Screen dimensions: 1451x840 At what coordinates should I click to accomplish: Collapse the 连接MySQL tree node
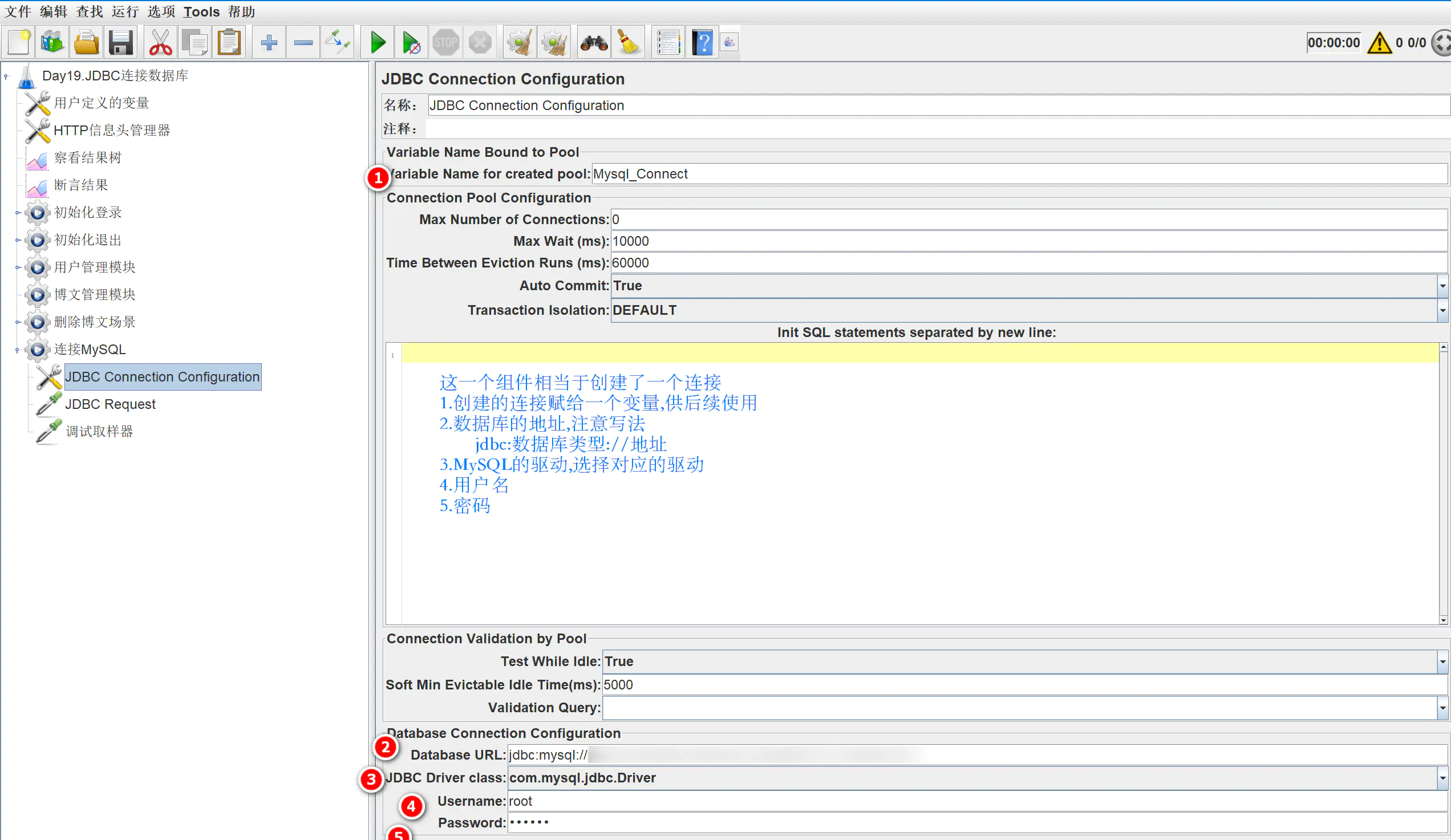[x=17, y=350]
